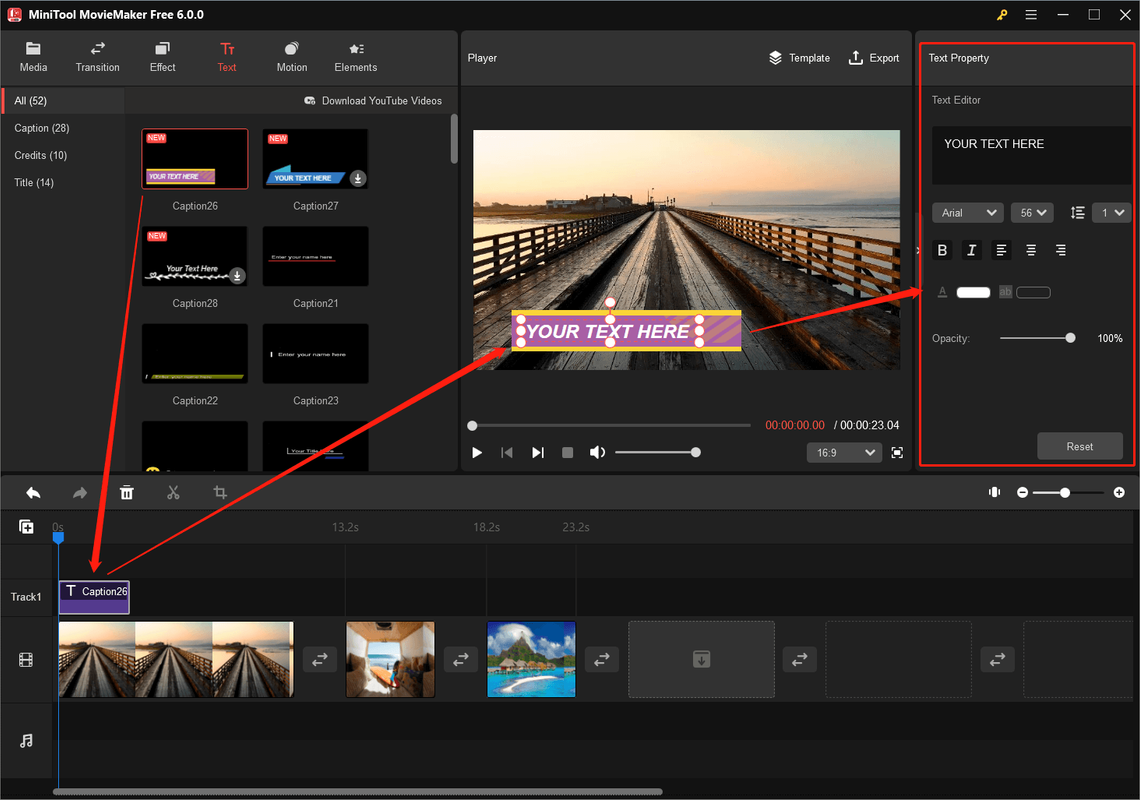Adjust the player volume slider
This screenshot has height=800, width=1140.
pyautogui.click(x=657, y=452)
